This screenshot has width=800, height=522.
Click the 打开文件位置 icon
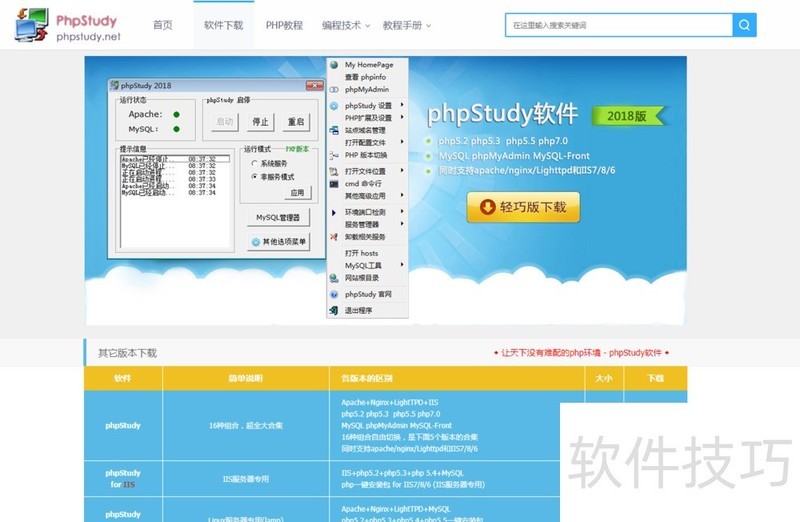click(334, 171)
